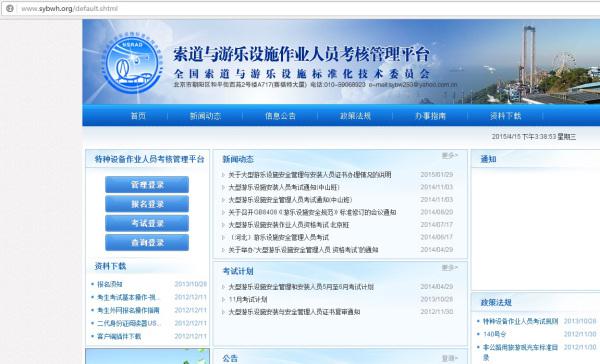Click the 索道与游乐设施作业人员考核管理平台 banner title

point(301,54)
